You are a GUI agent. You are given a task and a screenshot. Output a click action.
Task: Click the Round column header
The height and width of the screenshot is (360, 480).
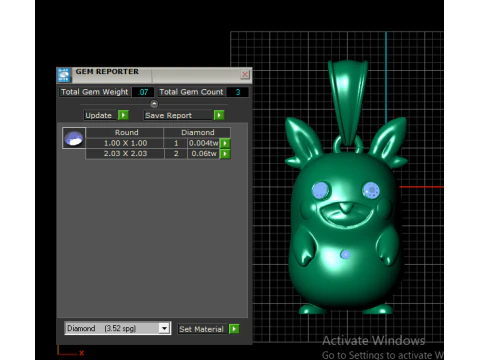[125, 133]
